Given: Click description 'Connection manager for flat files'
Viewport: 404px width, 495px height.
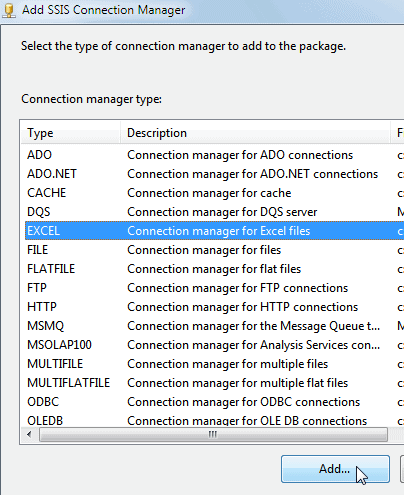Looking at the screenshot, I should coord(214,269).
